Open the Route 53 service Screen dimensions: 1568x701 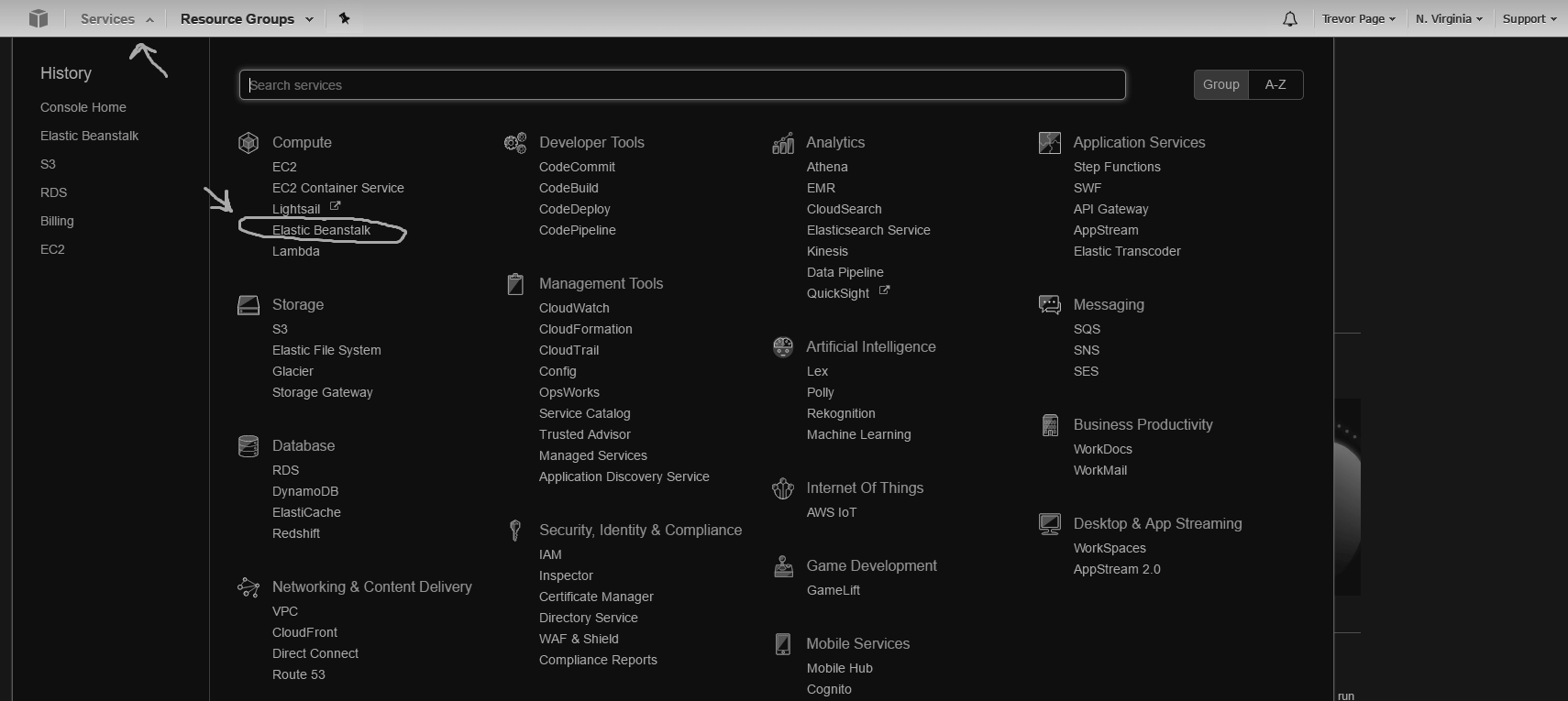298,674
